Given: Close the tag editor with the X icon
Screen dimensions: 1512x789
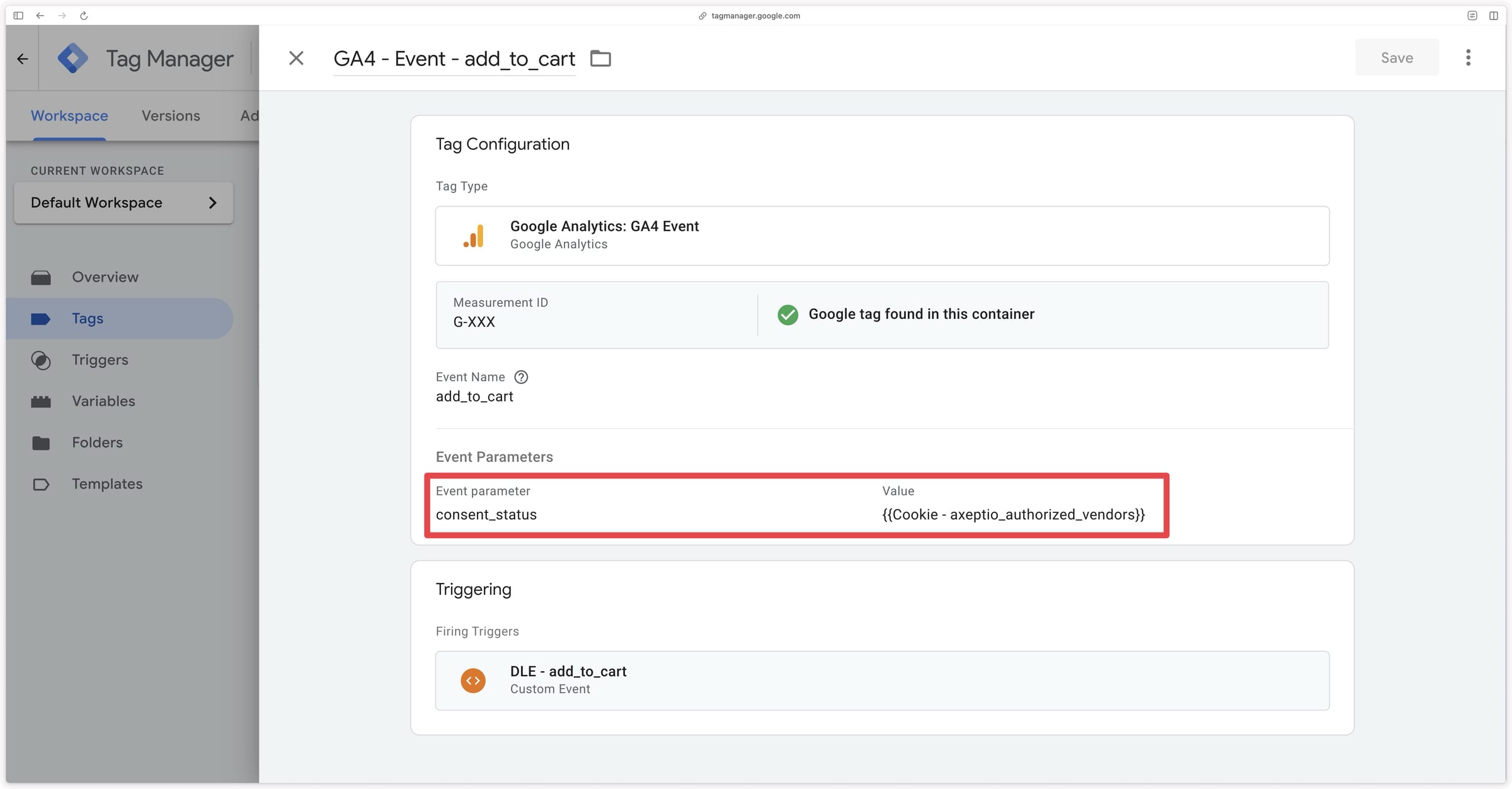Looking at the screenshot, I should [296, 59].
